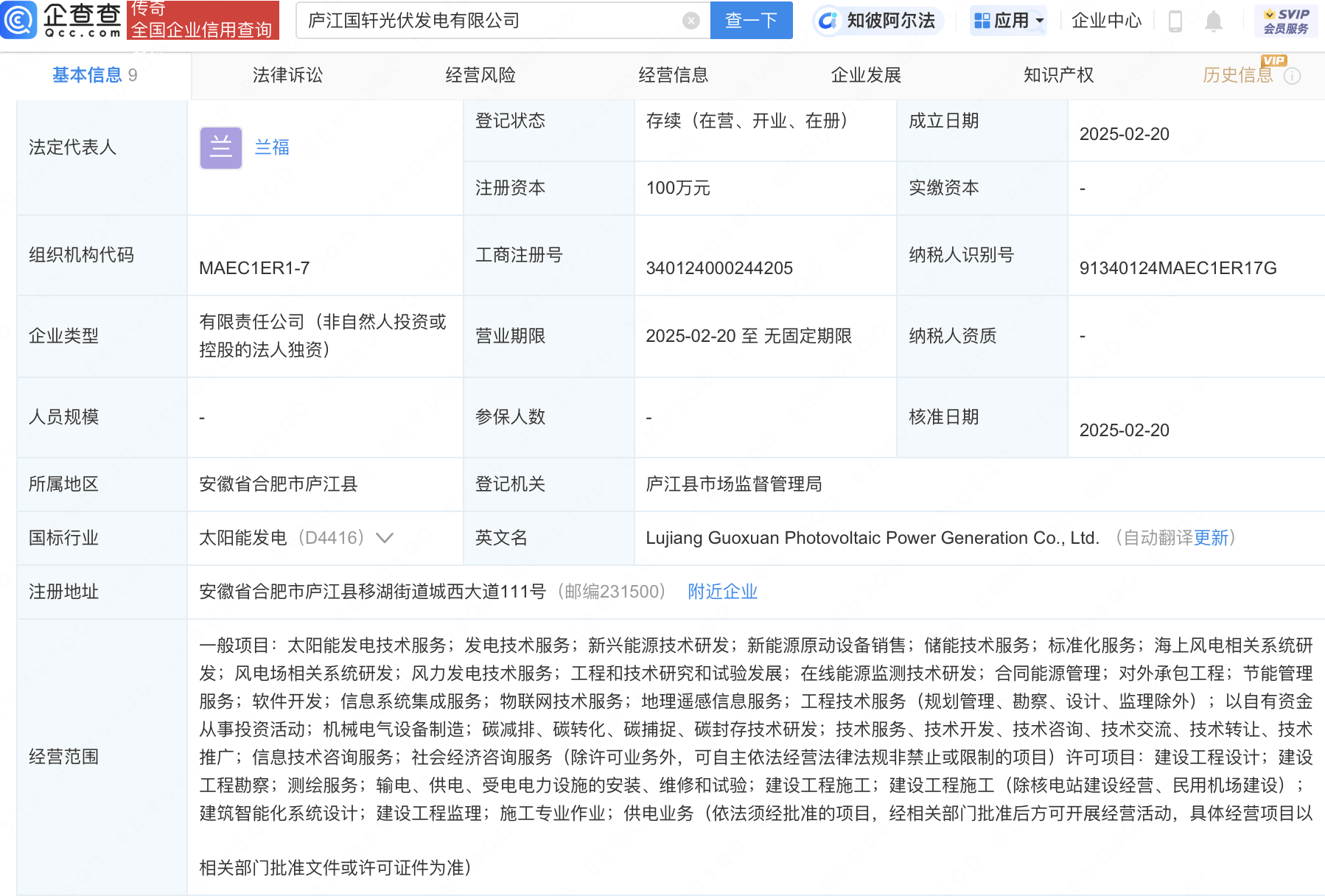This screenshot has width=1325, height=896.
Task: Click the legal representative avatar 兰
Action: pyautogui.click(x=220, y=147)
